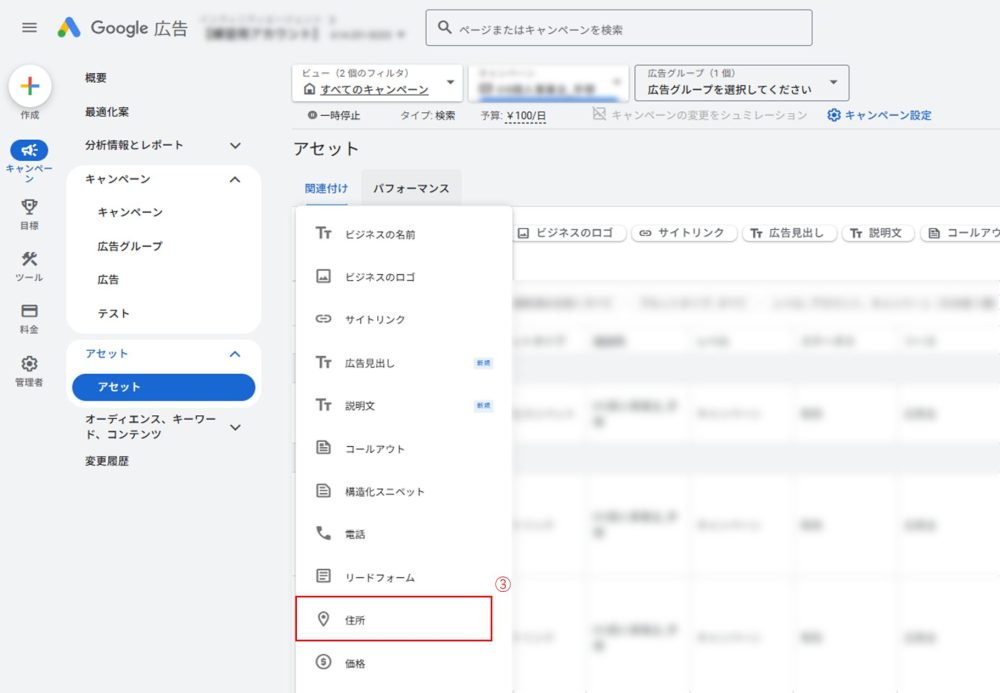Open Tools wrench icon in sidebar

(x=29, y=259)
